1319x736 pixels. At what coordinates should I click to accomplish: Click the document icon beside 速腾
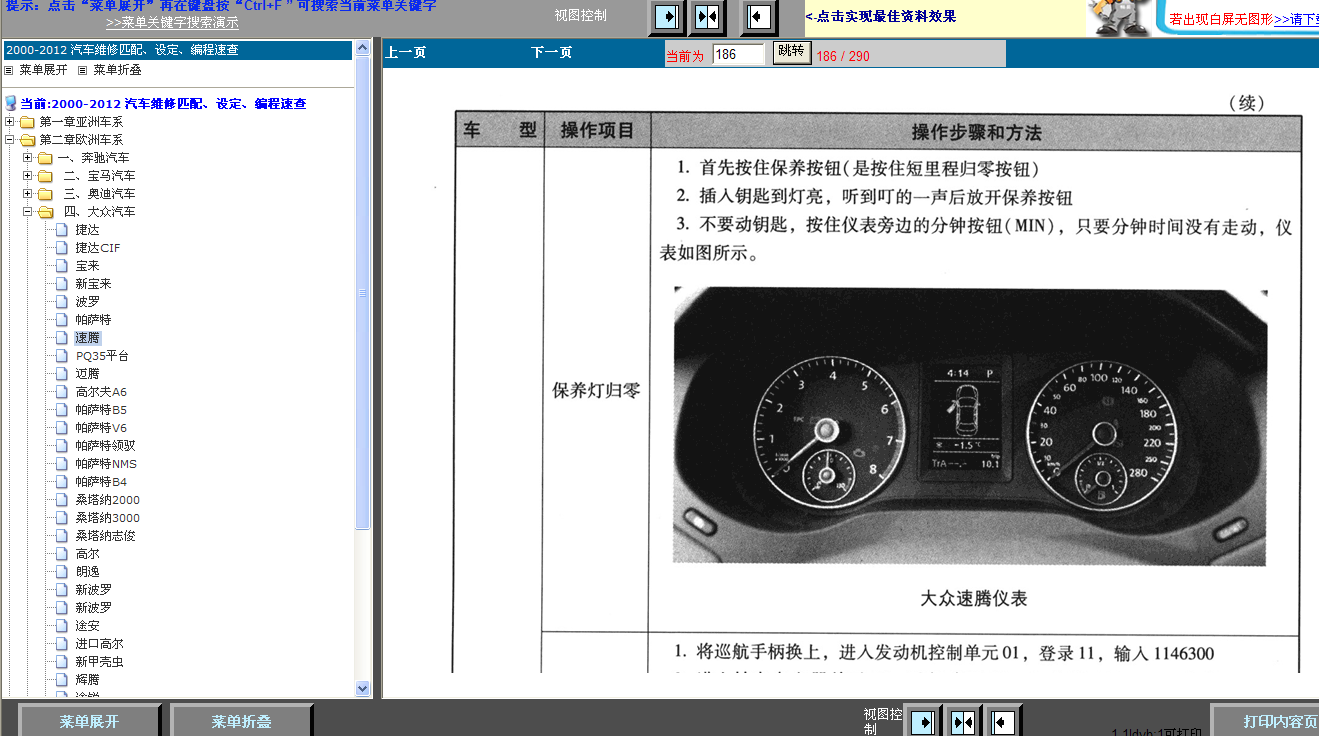(x=62, y=338)
